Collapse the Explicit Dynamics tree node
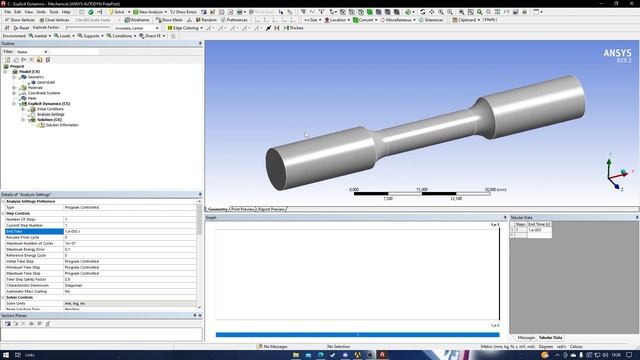The image size is (640, 360). coord(14,104)
